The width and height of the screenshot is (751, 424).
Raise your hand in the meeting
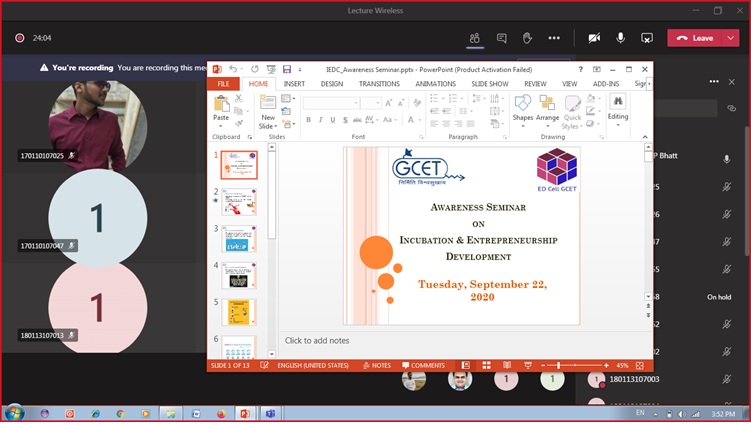527,38
